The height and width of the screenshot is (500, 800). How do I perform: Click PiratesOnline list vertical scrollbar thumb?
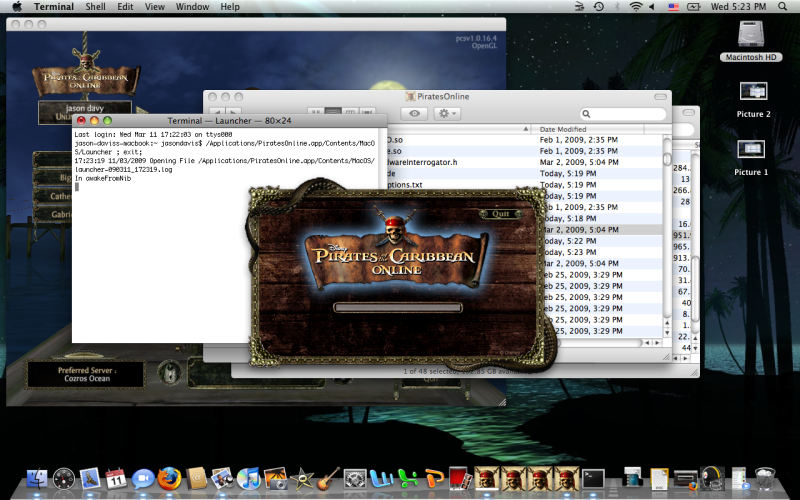coord(667,159)
